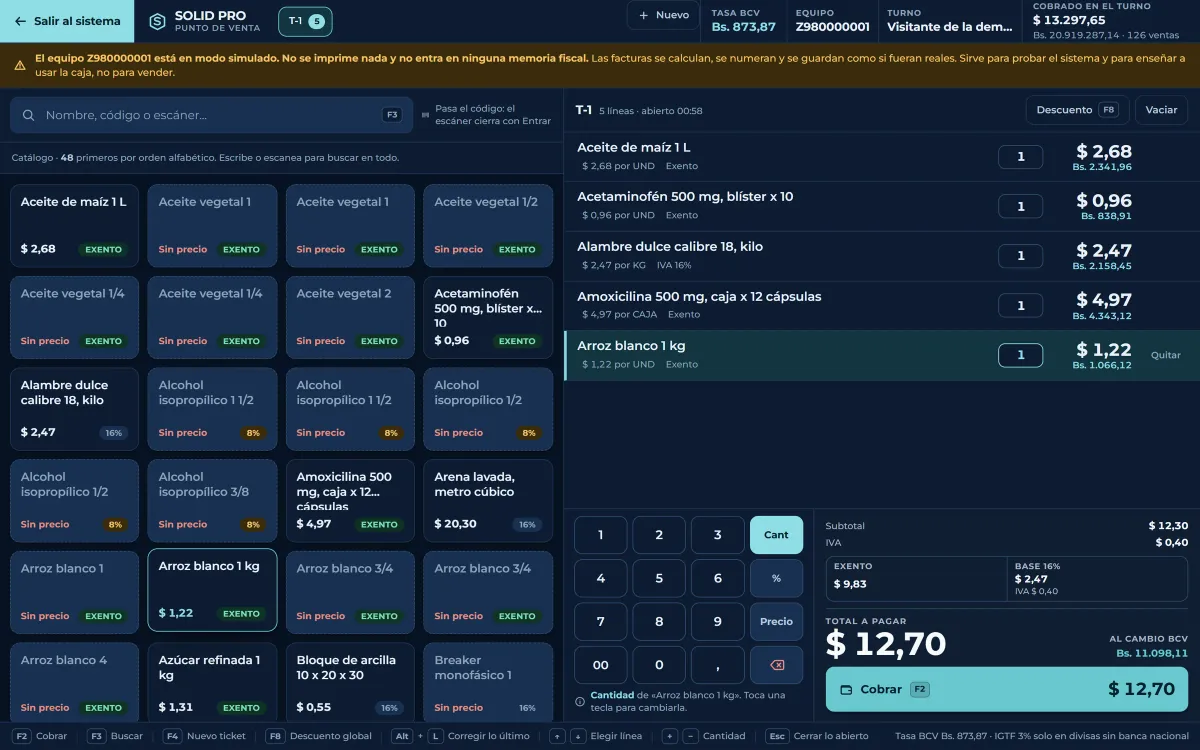Tap keypad digit 2
Image resolution: width=1200 pixels, height=750 pixels.
(659, 535)
